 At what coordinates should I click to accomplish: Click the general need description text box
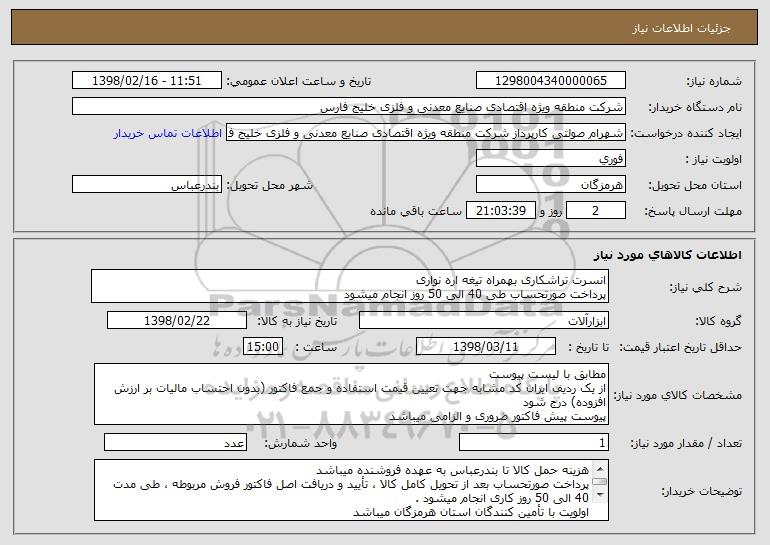350,286
